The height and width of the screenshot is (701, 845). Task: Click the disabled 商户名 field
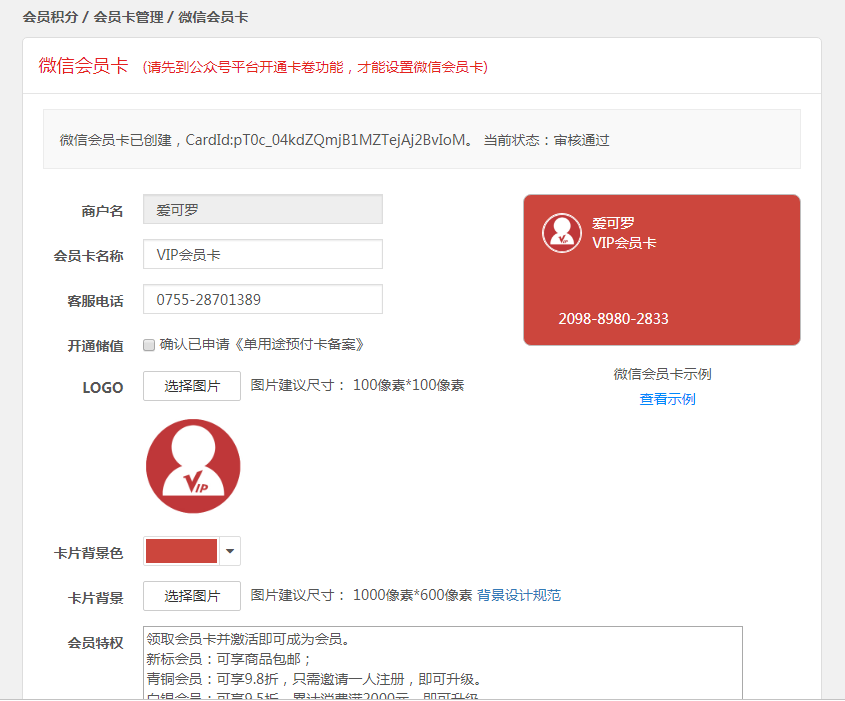262,210
